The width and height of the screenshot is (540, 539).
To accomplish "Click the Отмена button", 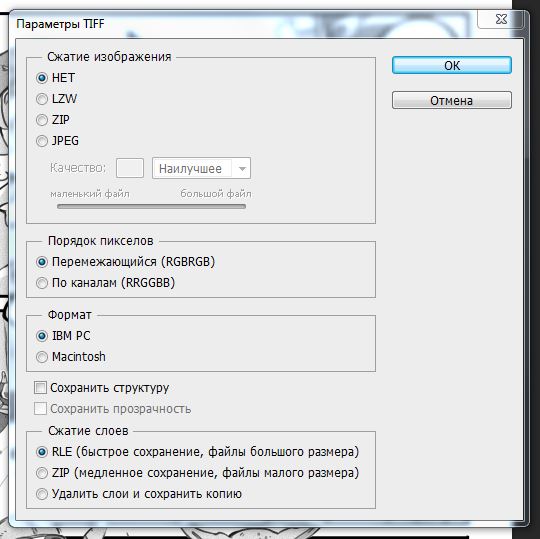I will (452, 100).
